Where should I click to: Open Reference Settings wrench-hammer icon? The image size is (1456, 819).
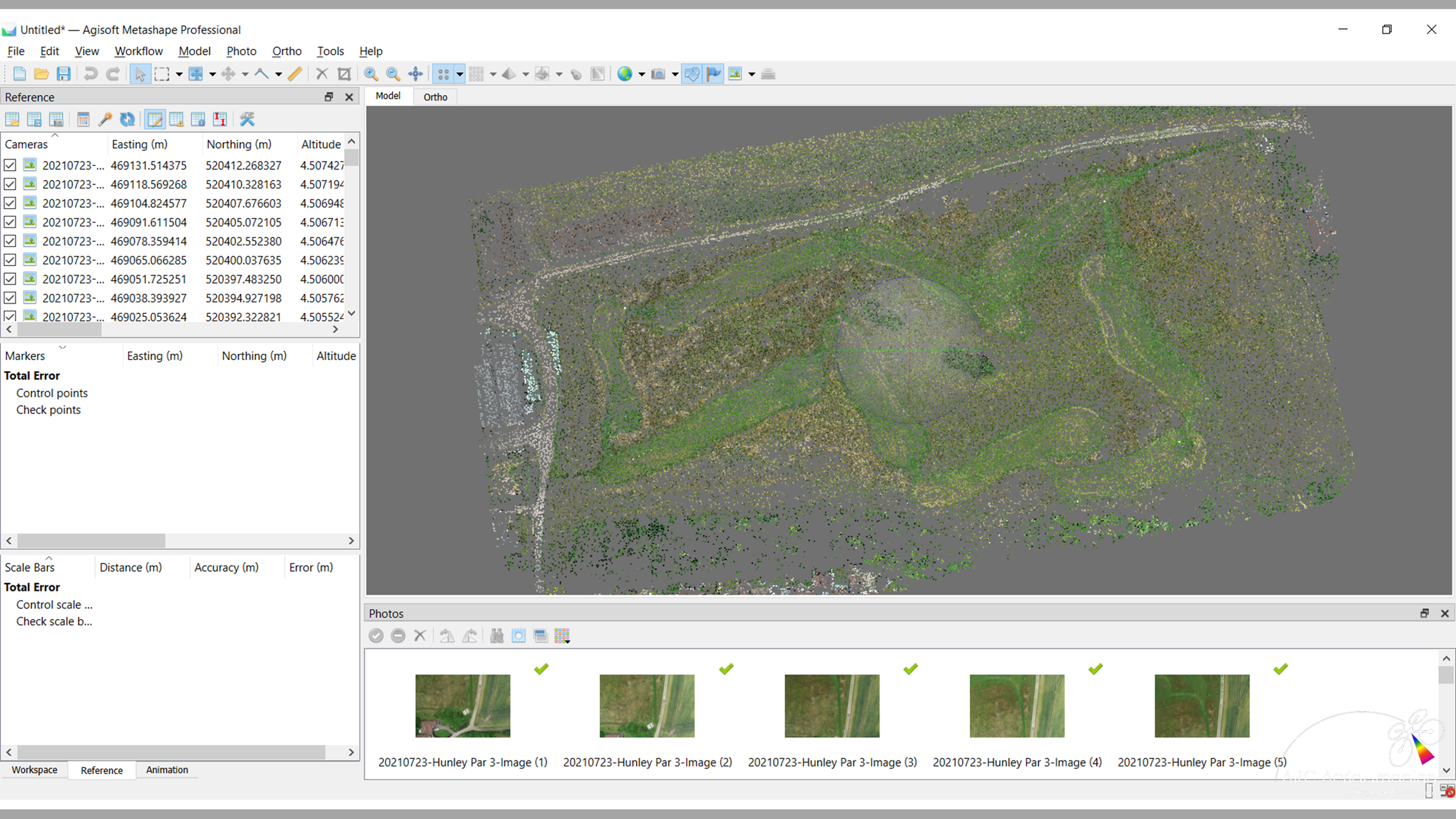(247, 119)
